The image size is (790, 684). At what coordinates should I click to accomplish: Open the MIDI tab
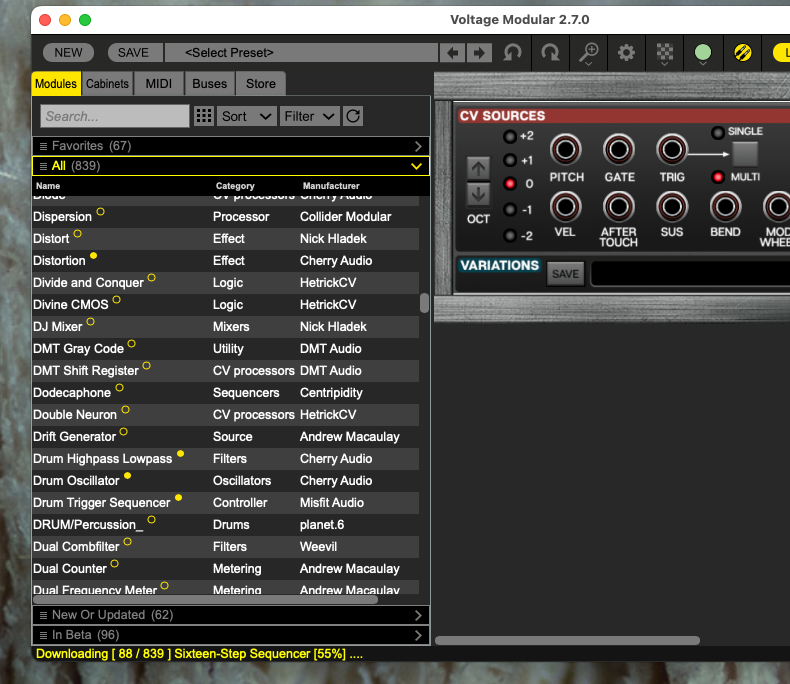click(159, 84)
